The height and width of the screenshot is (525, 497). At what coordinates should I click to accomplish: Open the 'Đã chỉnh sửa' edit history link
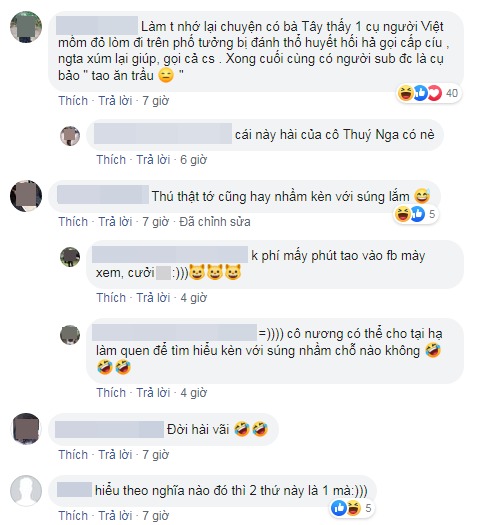coord(215,222)
